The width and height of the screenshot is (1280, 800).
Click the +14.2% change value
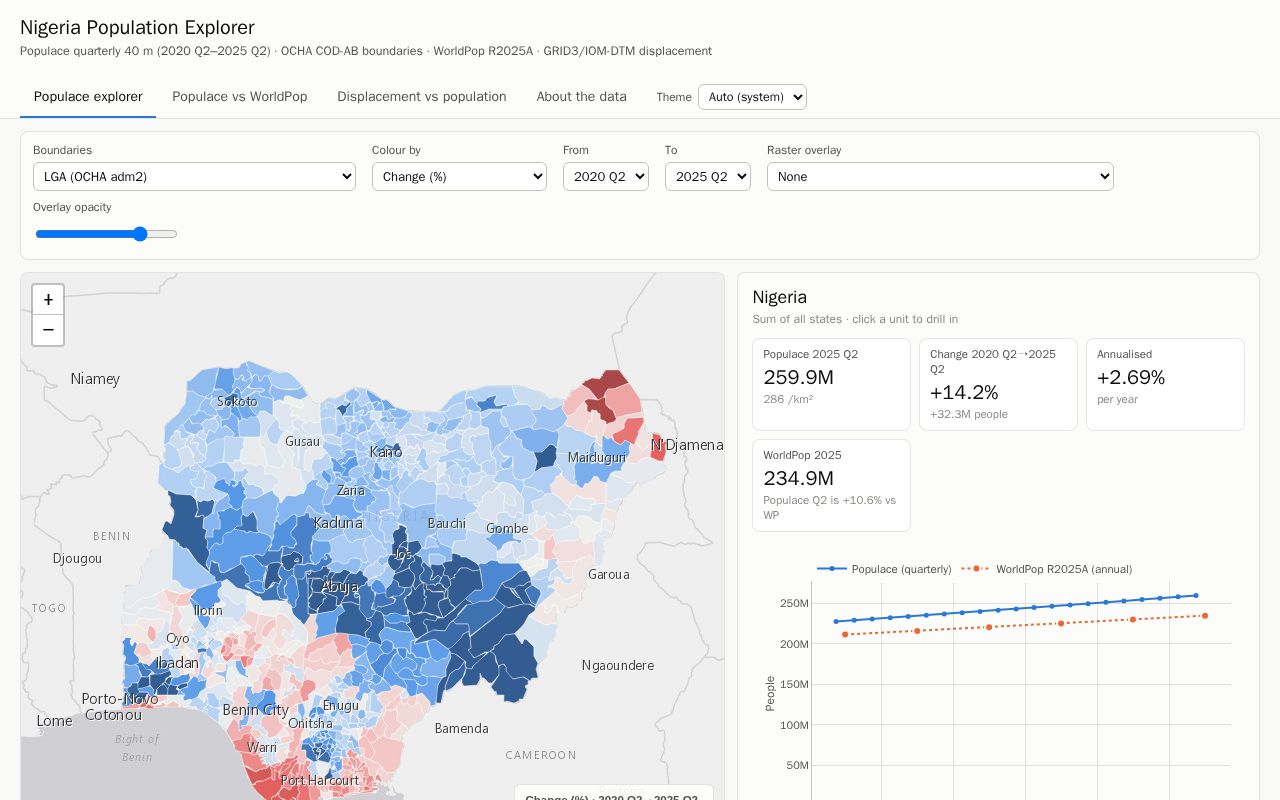click(964, 393)
